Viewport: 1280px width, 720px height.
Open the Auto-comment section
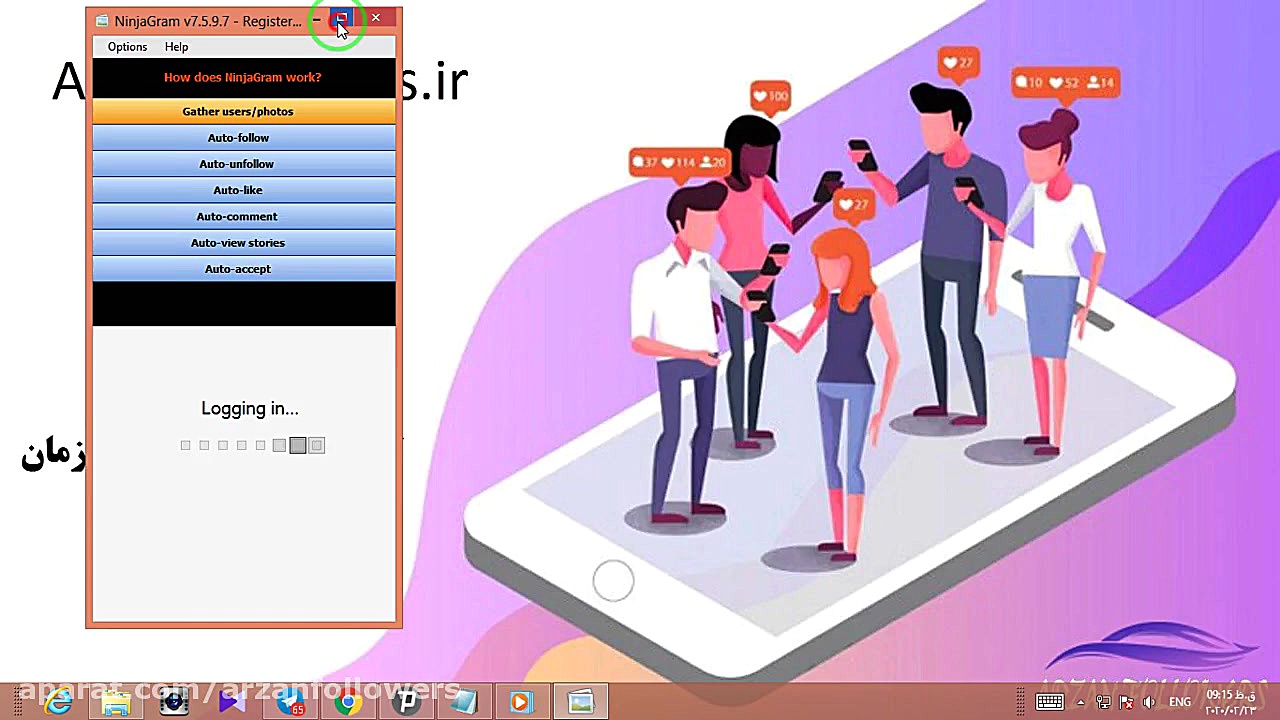coord(244,216)
